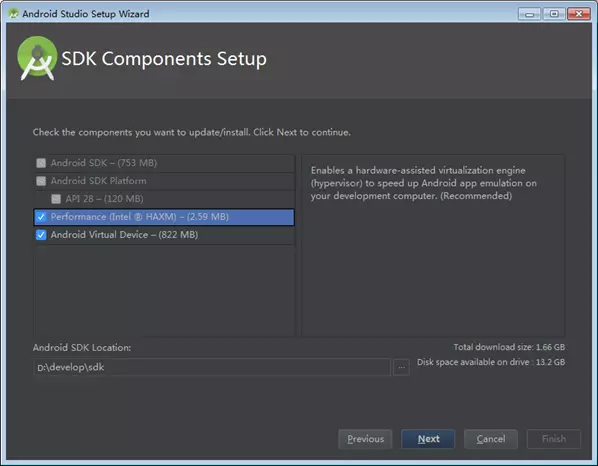Click the 'Check the components you want' instruction
598x466 pixels.
coord(191,132)
